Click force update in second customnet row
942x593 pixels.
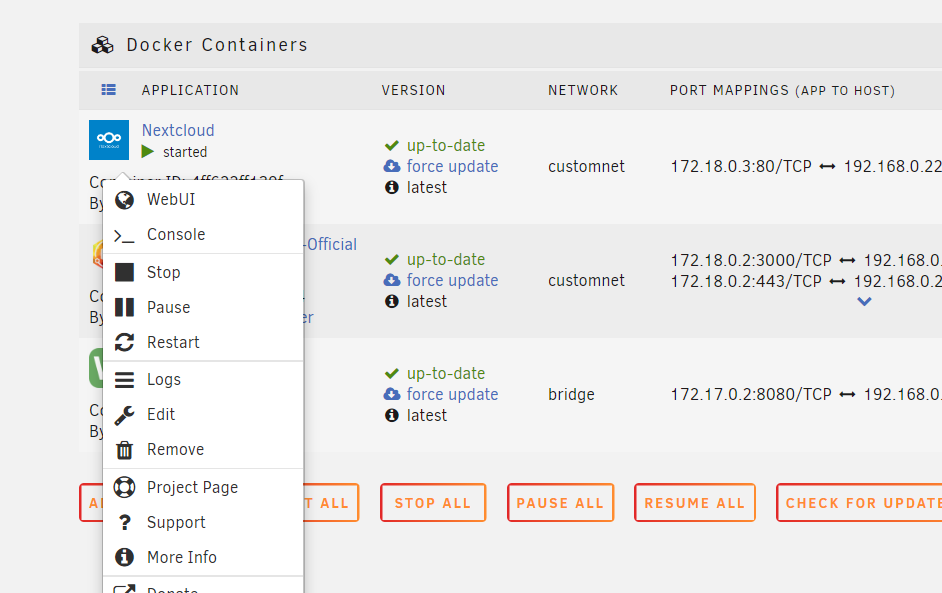point(452,281)
